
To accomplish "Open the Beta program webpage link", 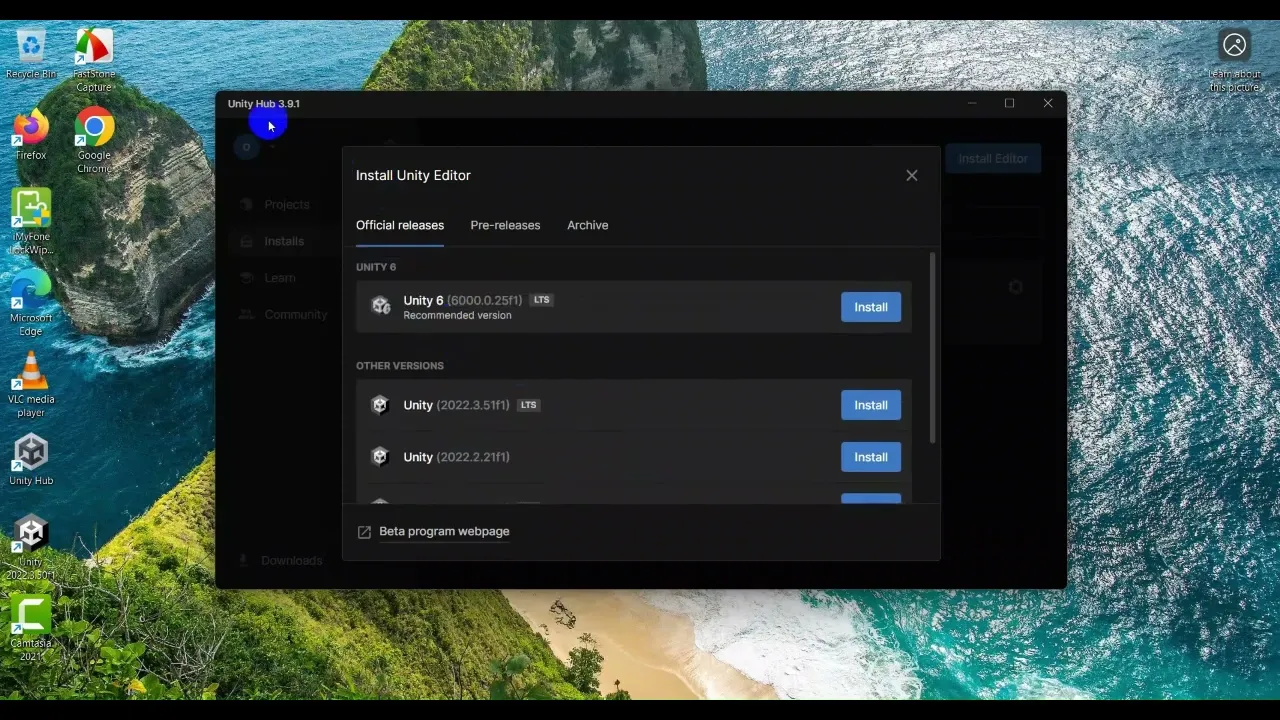I will point(444,531).
